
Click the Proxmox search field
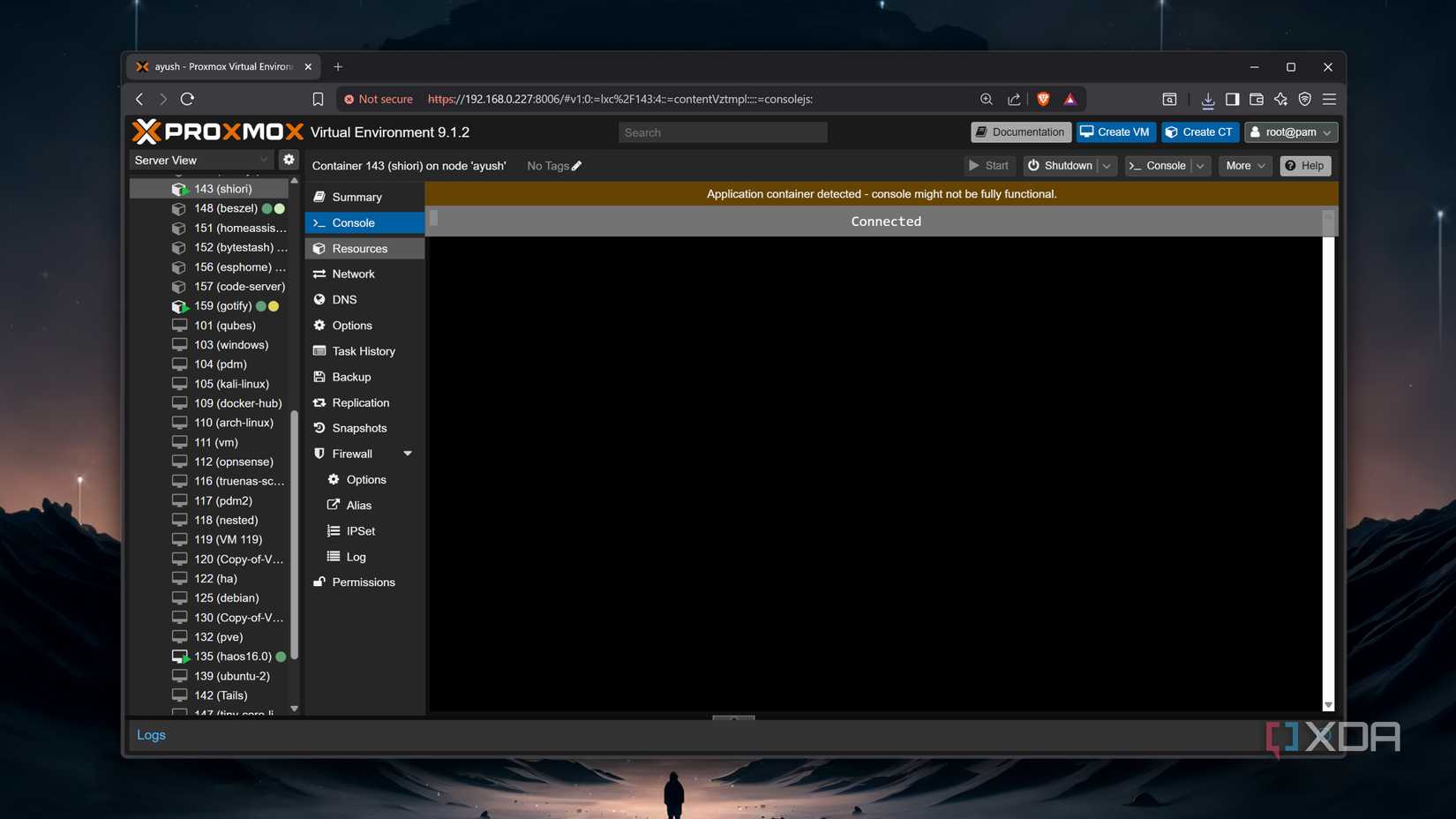click(723, 132)
